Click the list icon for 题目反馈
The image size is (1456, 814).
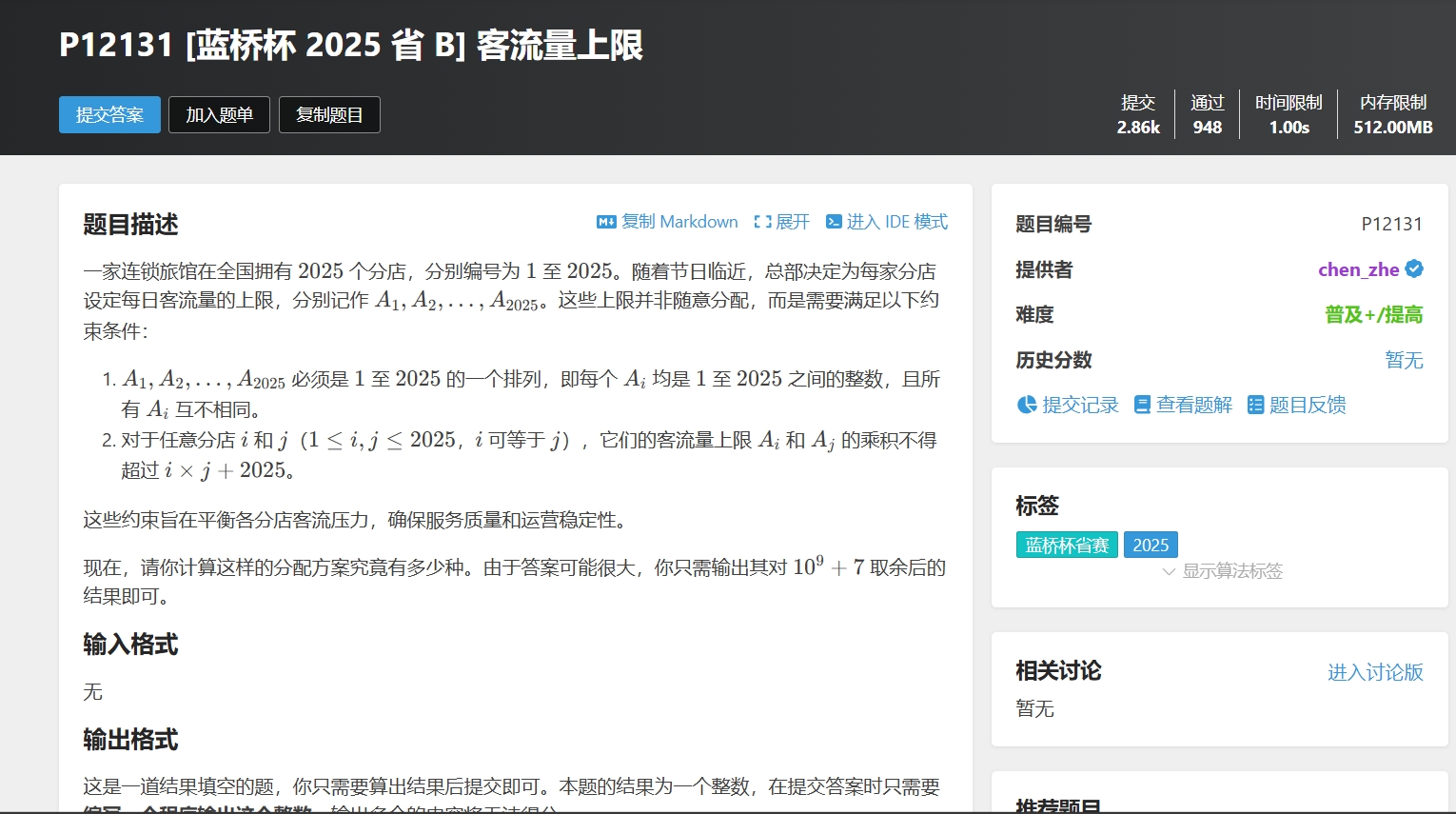tap(1255, 405)
